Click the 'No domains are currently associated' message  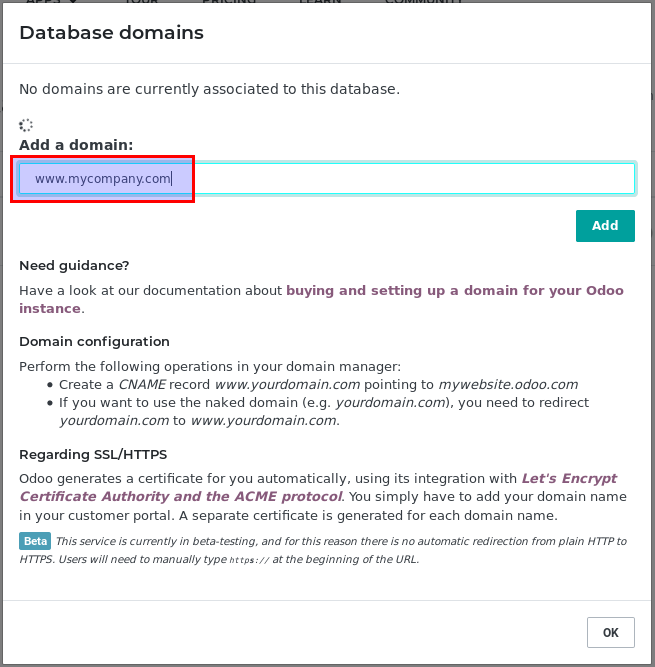pos(209,89)
